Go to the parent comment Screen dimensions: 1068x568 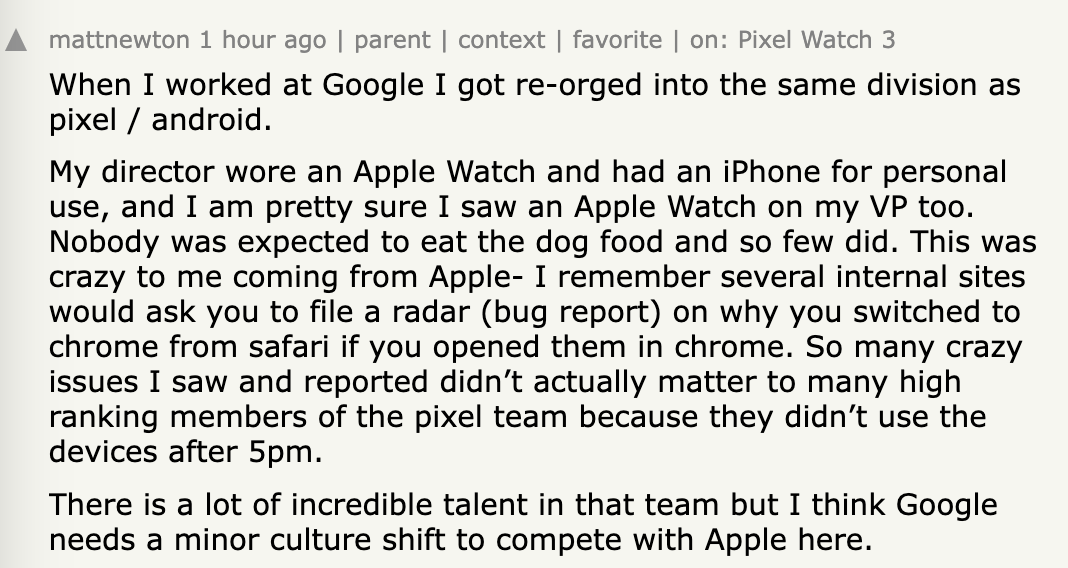pyautogui.click(x=394, y=40)
